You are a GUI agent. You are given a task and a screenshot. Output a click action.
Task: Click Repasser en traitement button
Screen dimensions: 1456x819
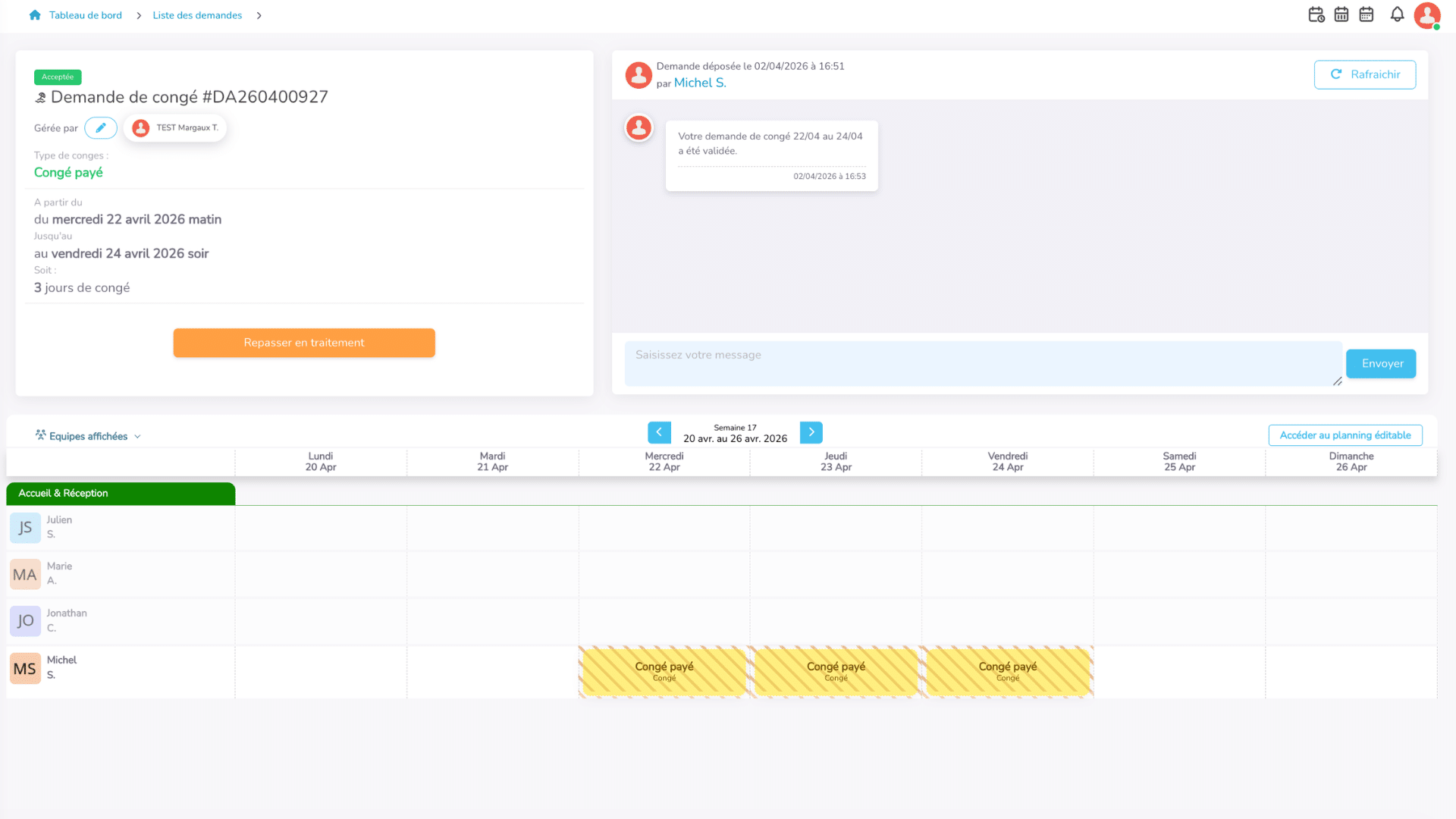tap(304, 343)
